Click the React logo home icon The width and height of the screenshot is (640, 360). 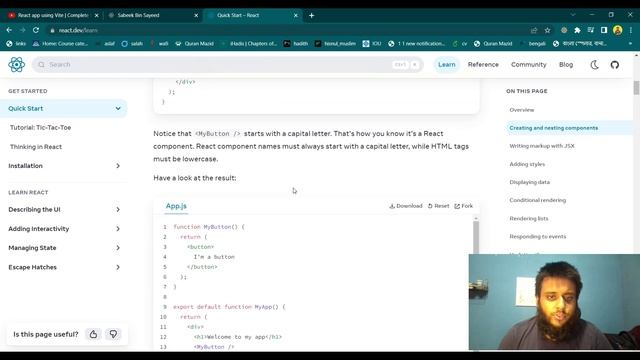click(17, 64)
